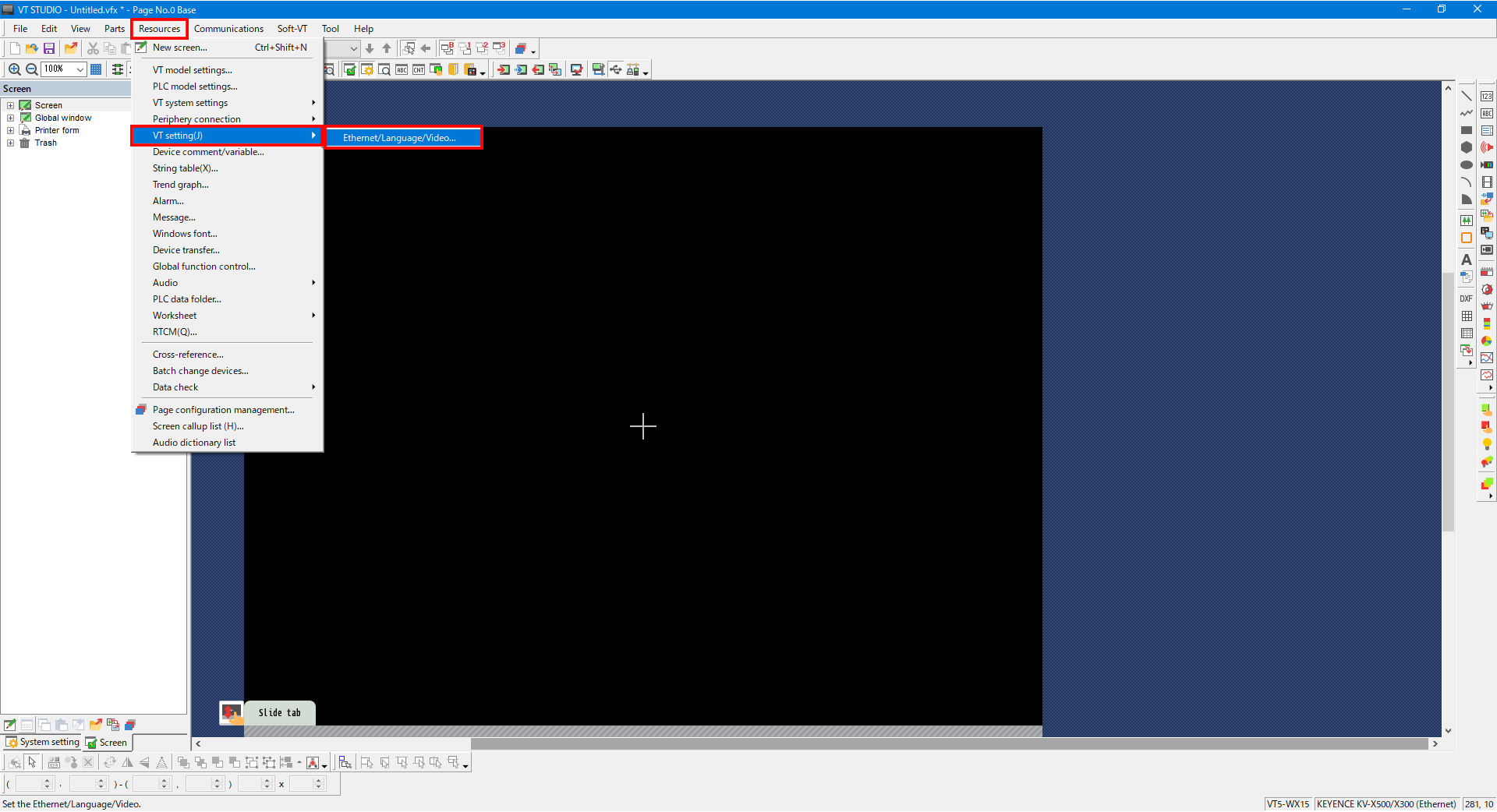Viewport: 1497px width, 812px height.
Task: Select the arrow pointer selection tool
Action: coord(32,762)
